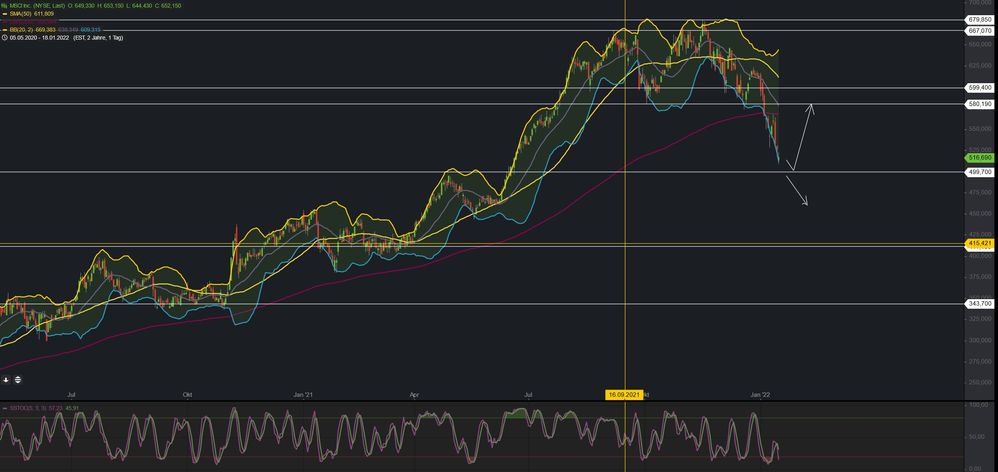
Task: Click the stochastic indicator legend icon
Action: tap(5, 410)
